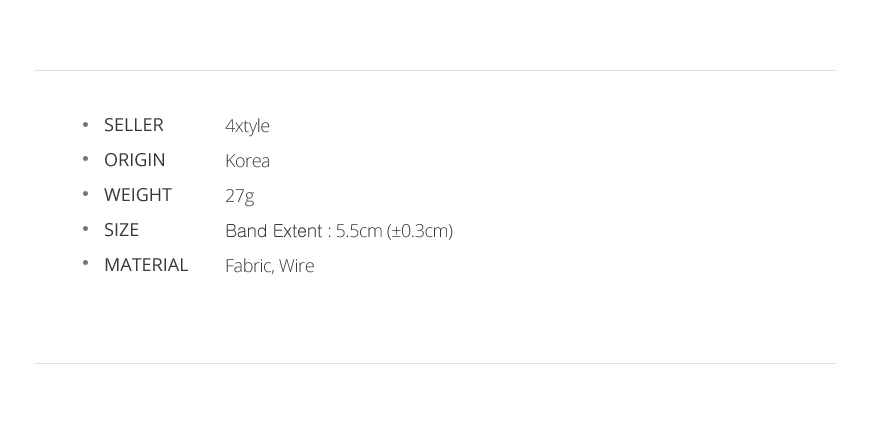Click the top horizontal divider line
This screenshot has width=873, height=437.
tap(435, 71)
